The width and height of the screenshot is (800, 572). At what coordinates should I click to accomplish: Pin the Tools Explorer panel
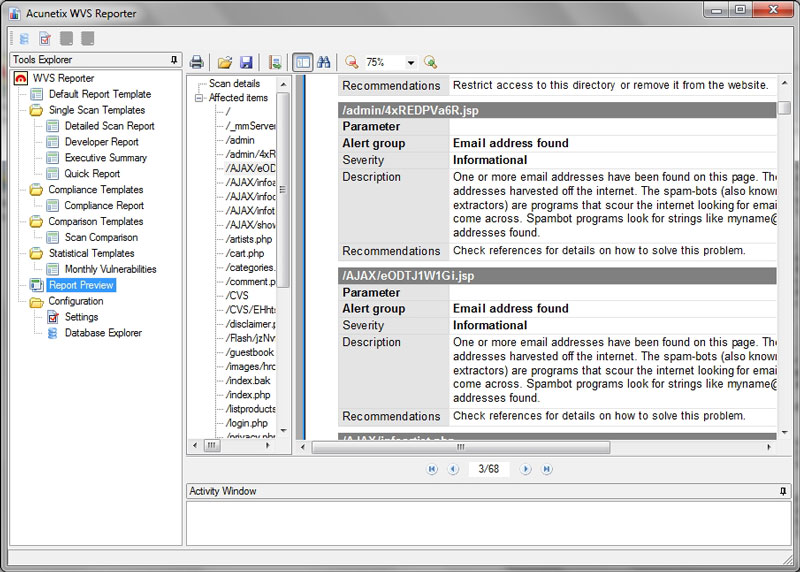(x=175, y=60)
